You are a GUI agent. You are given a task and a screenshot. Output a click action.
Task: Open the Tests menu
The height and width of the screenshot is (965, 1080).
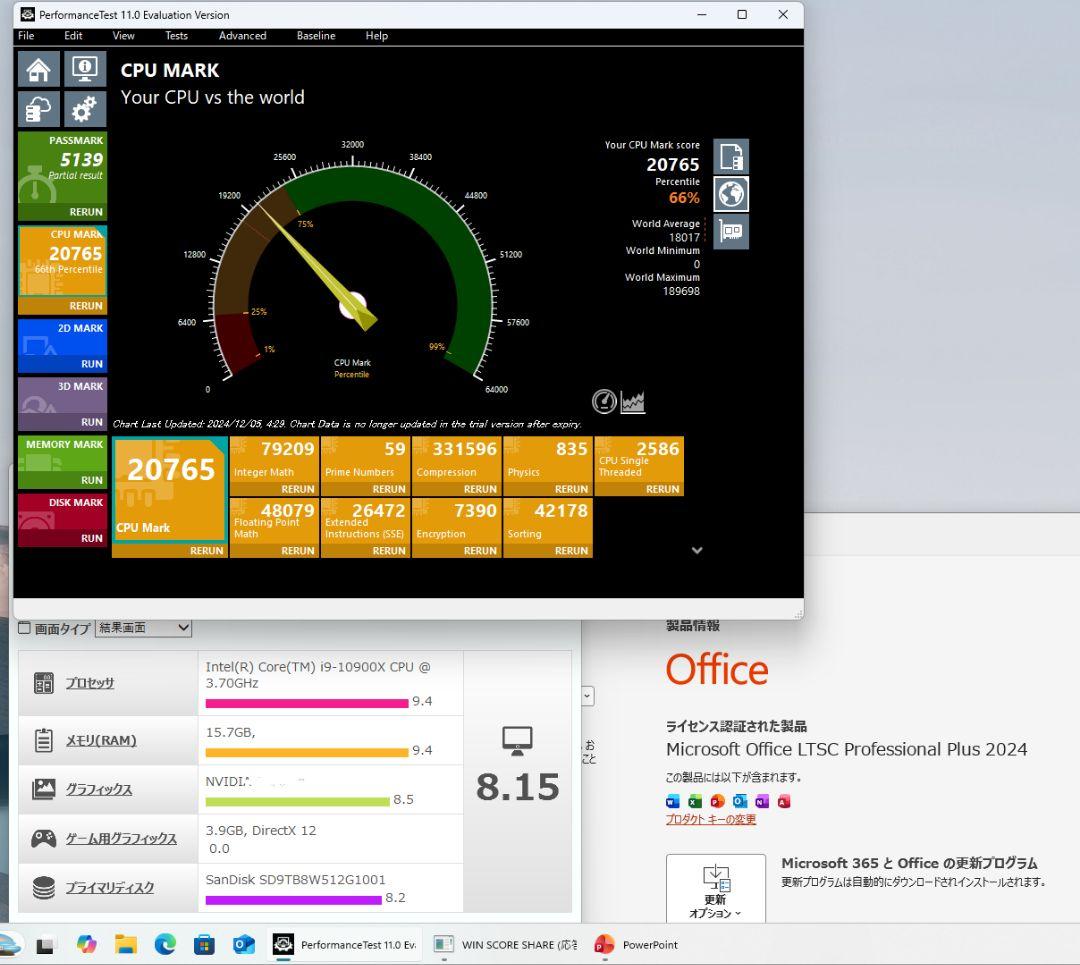176,36
